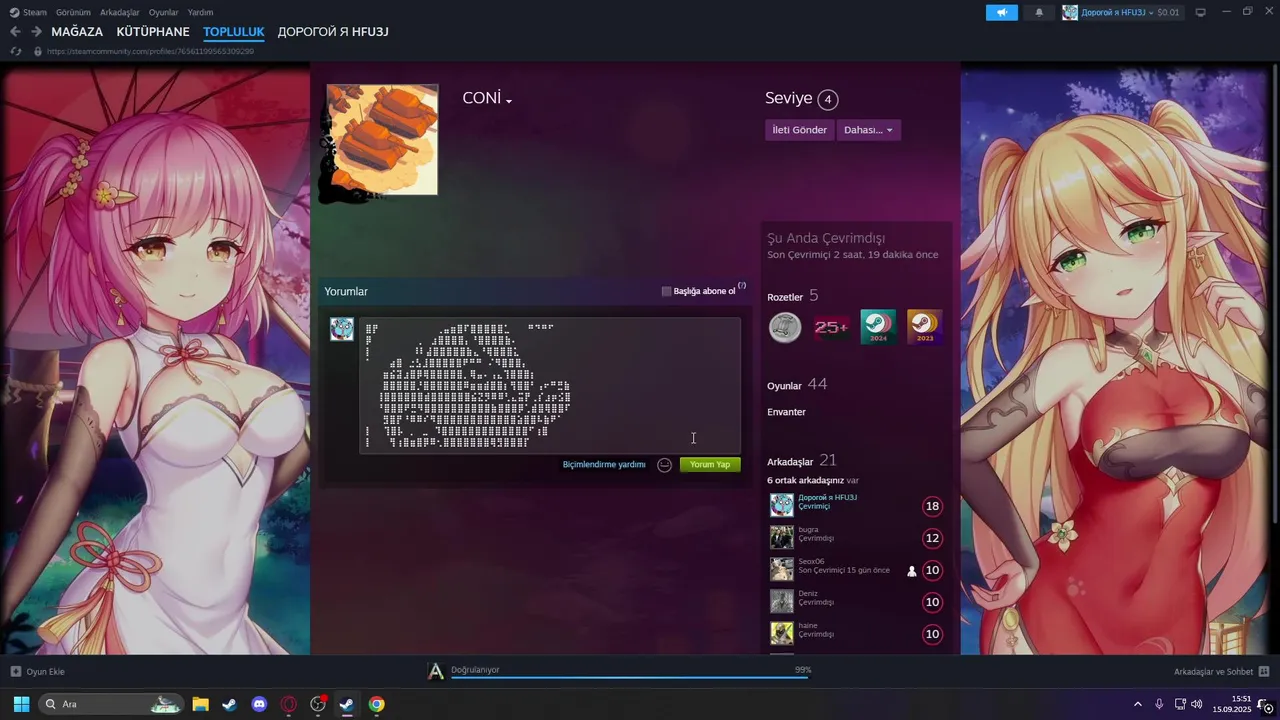Click the İleti Gönder button
1280x720 pixels.
point(799,130)
